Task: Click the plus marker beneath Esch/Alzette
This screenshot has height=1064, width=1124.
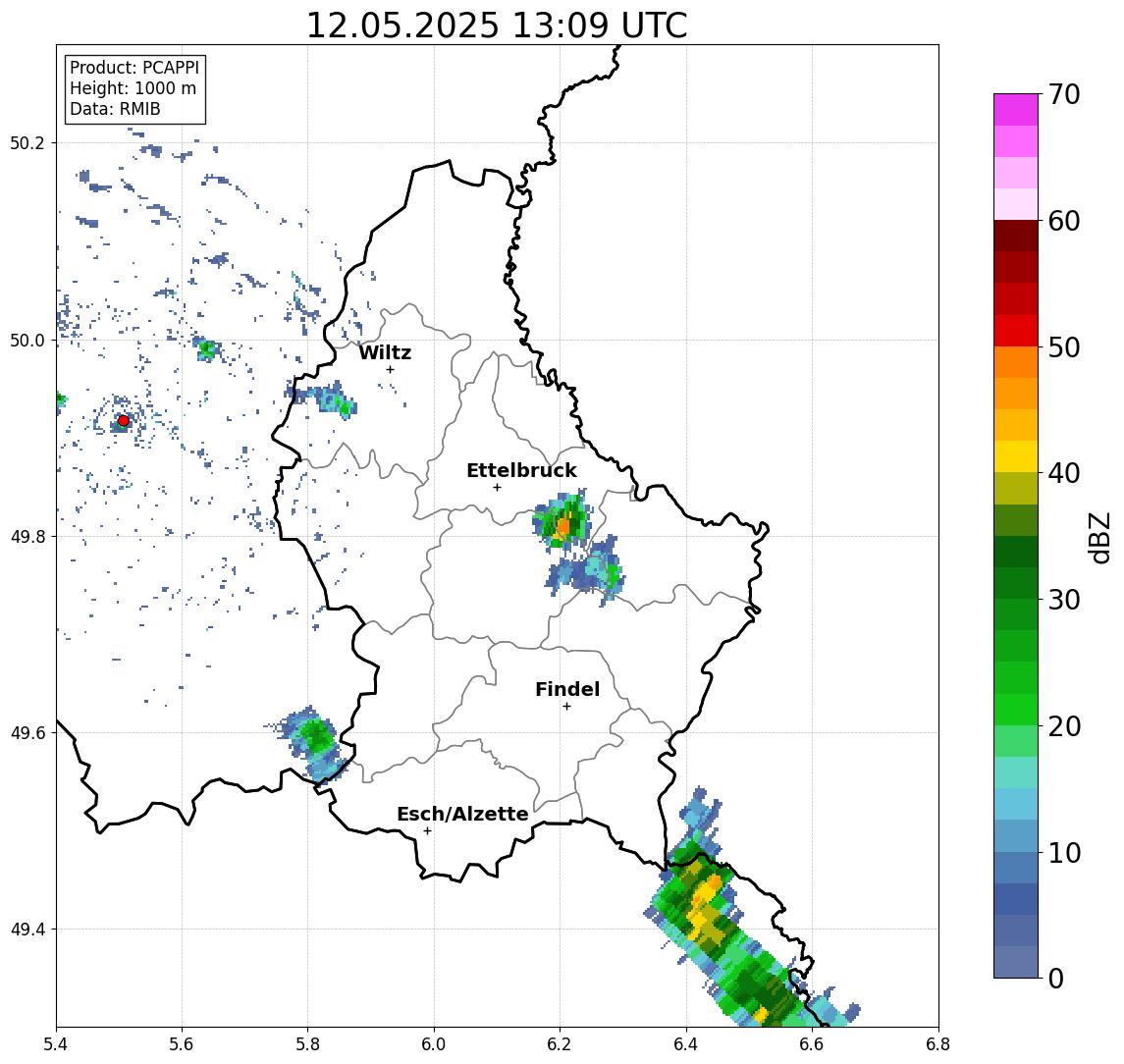Action: pos(427,831)
